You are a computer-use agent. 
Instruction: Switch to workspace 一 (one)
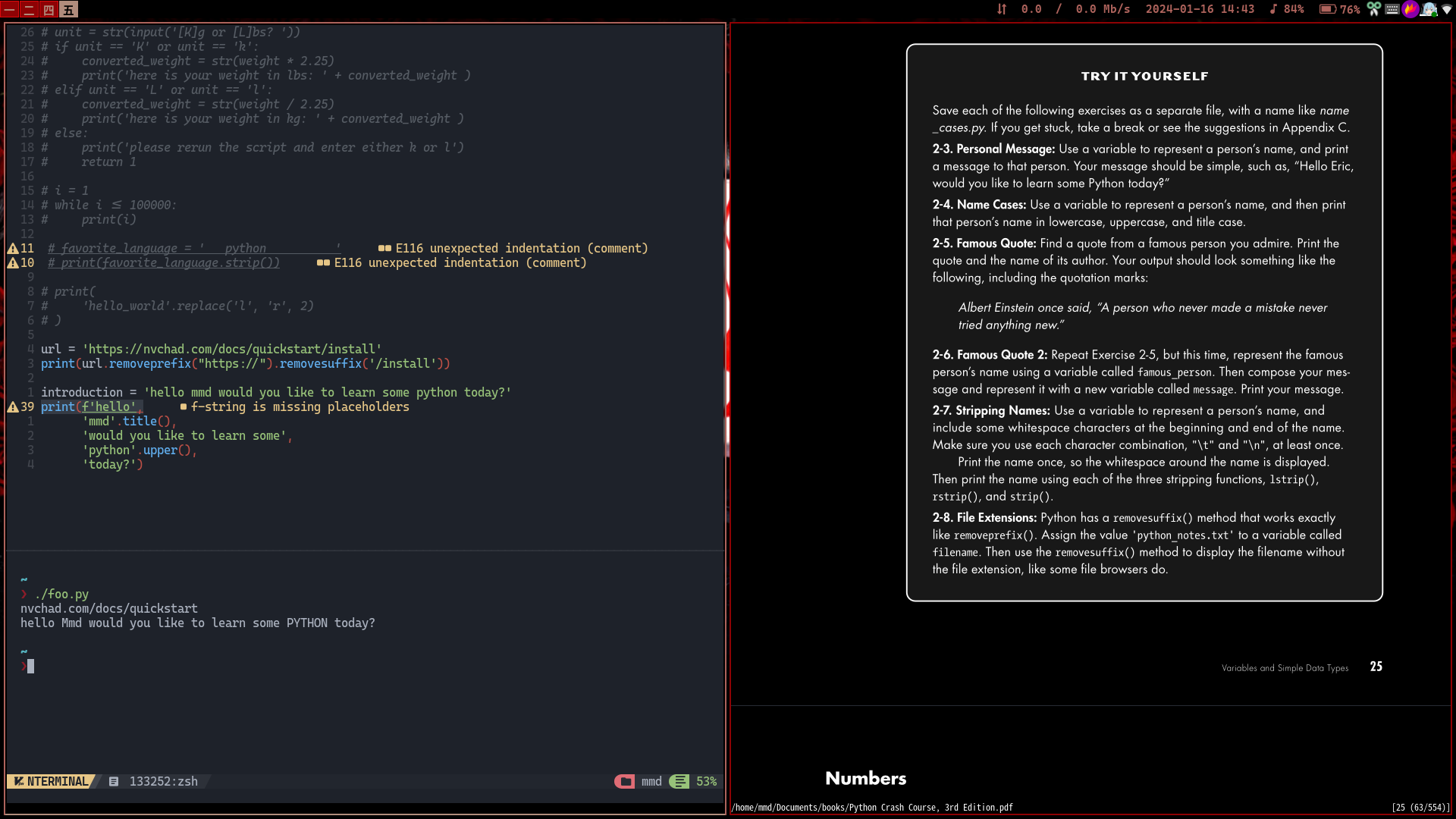(x=10, y=9)
